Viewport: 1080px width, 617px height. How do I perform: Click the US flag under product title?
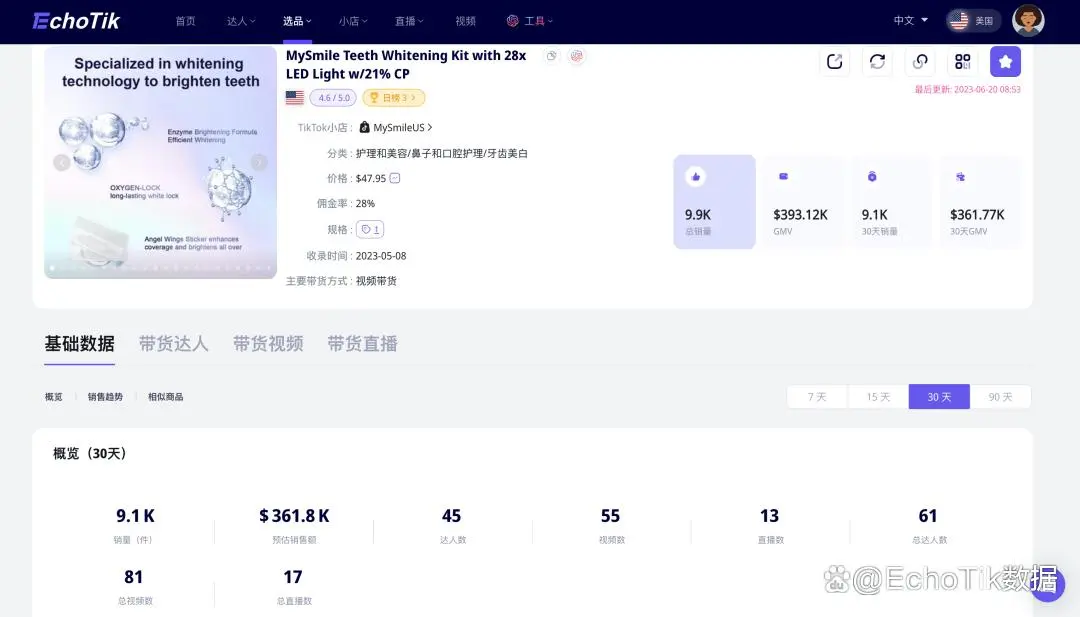coord(295,98)
